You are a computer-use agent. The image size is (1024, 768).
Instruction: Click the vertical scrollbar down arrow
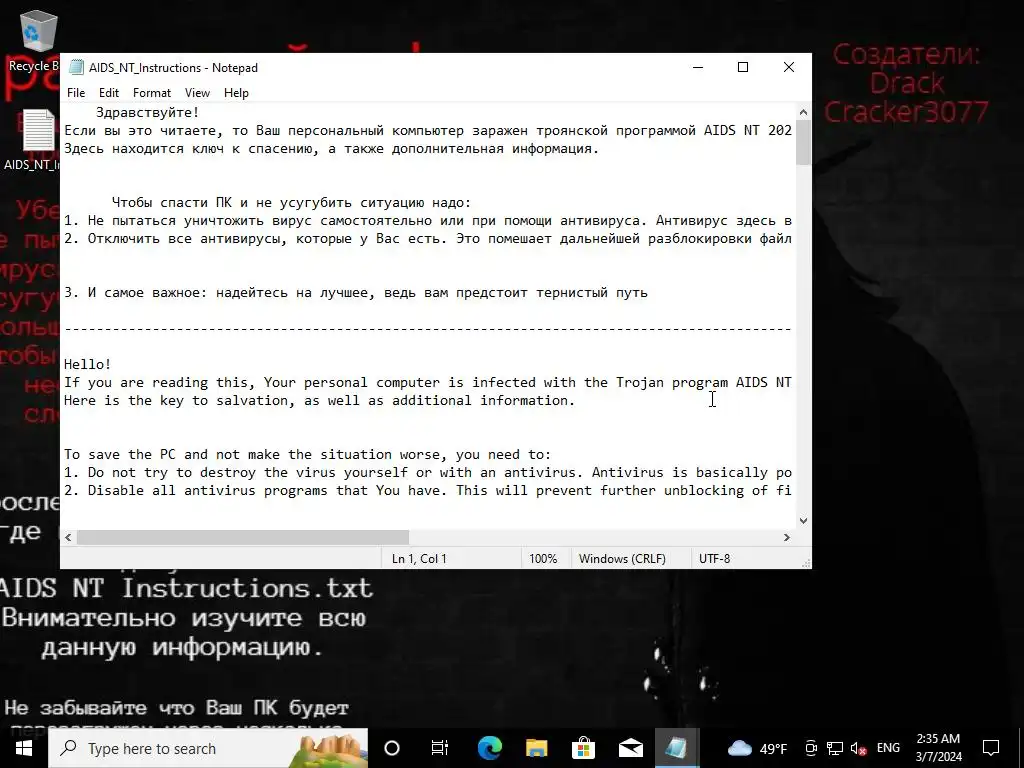tap(803, 520)
